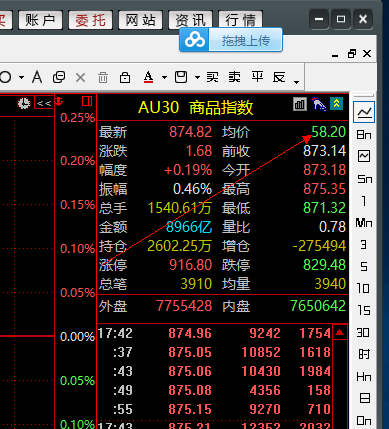The height and width of the screenshot is (429, 389).
Task: Close the inner chart window
Action: pyautogui.click(x=367, y=53)
